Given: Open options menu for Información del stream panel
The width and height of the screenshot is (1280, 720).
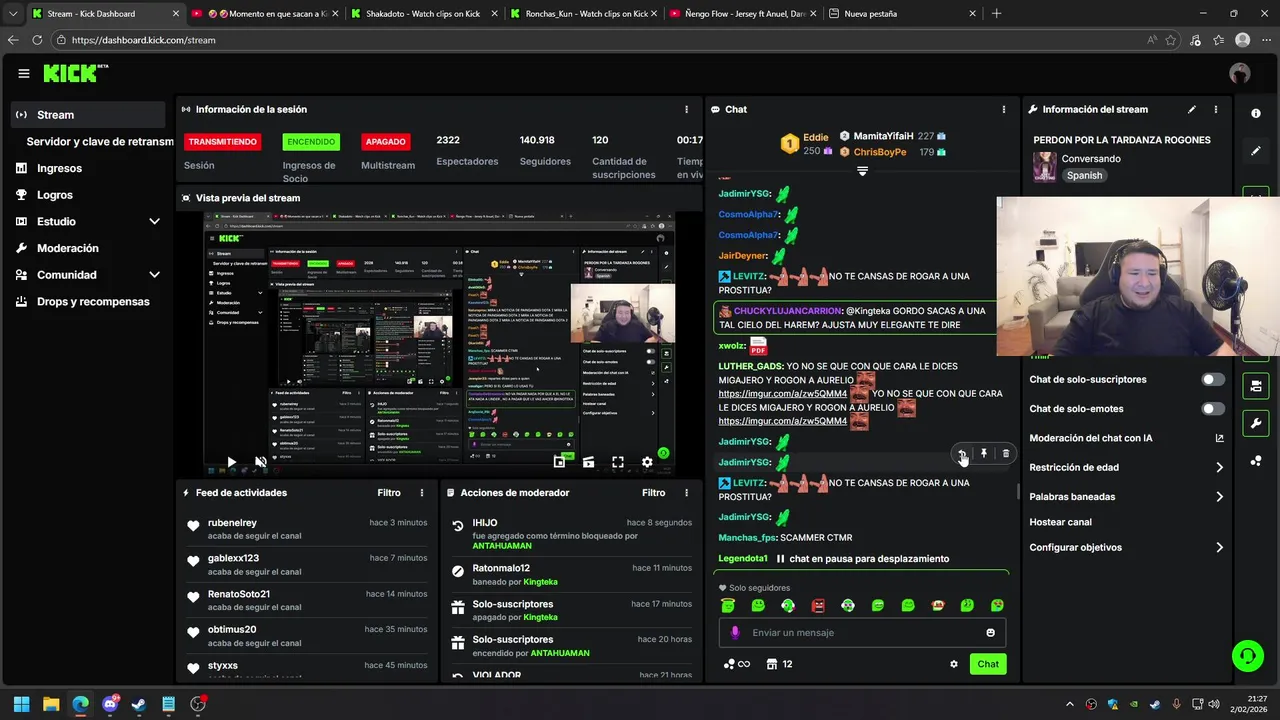Looking at the screenshot, I should coord(1216,109).
